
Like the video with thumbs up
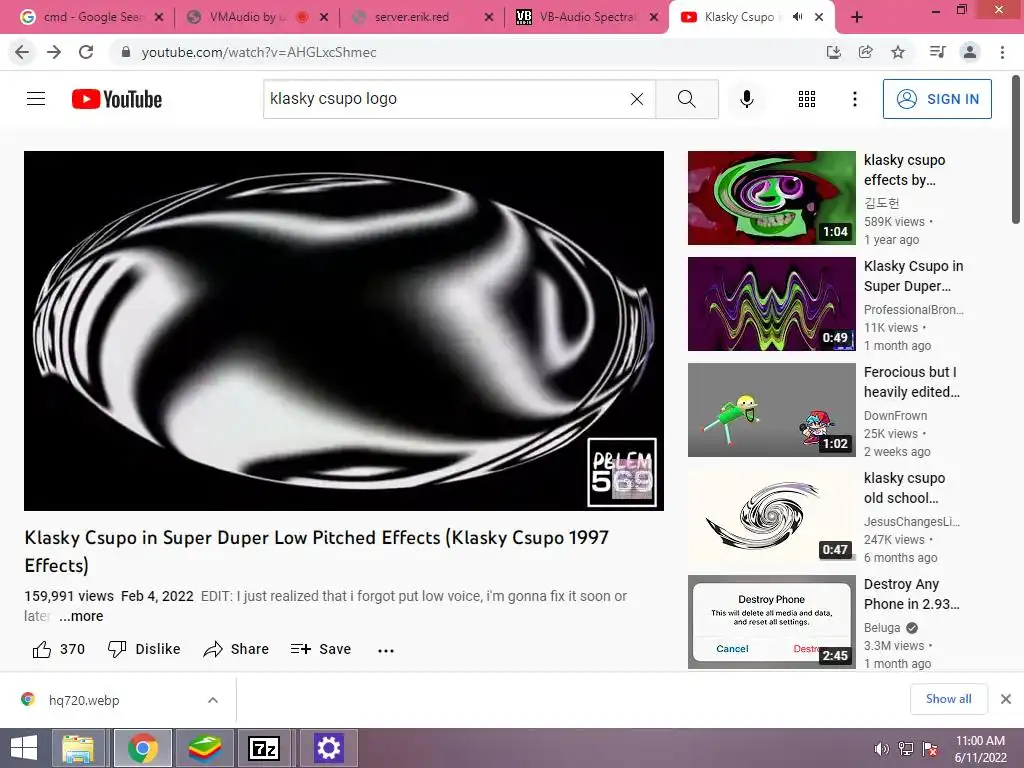59,649
